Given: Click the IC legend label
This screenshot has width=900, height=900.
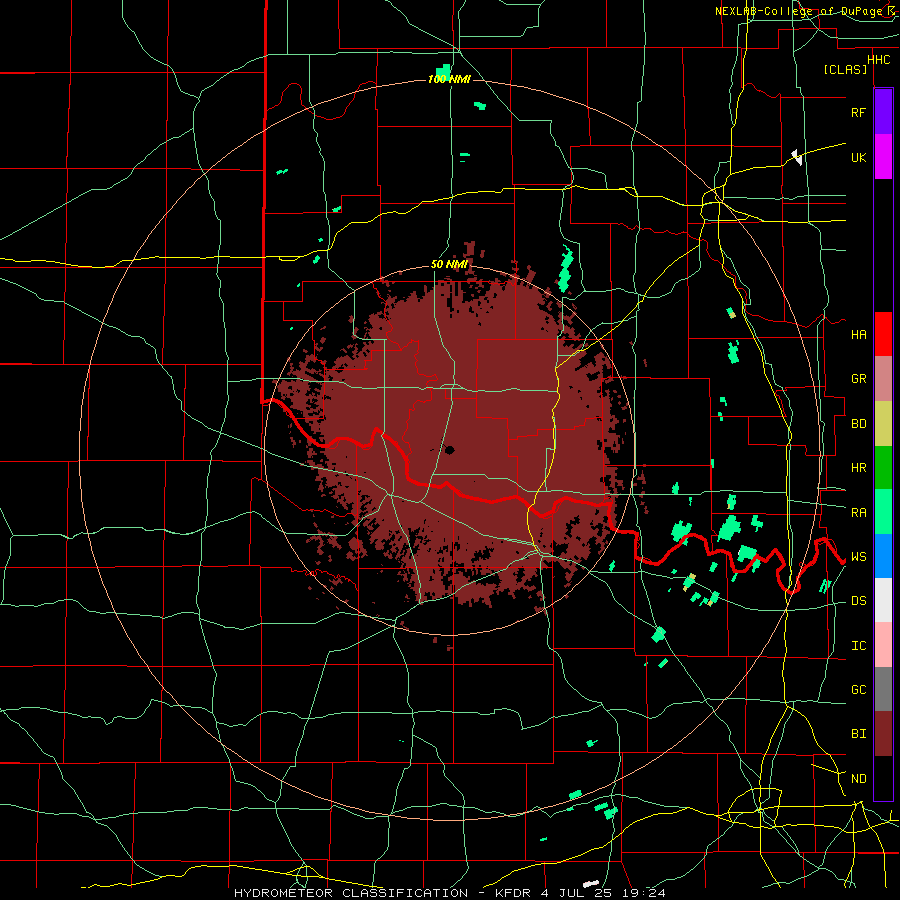Looking at the screenshot, I should point(858,646).
